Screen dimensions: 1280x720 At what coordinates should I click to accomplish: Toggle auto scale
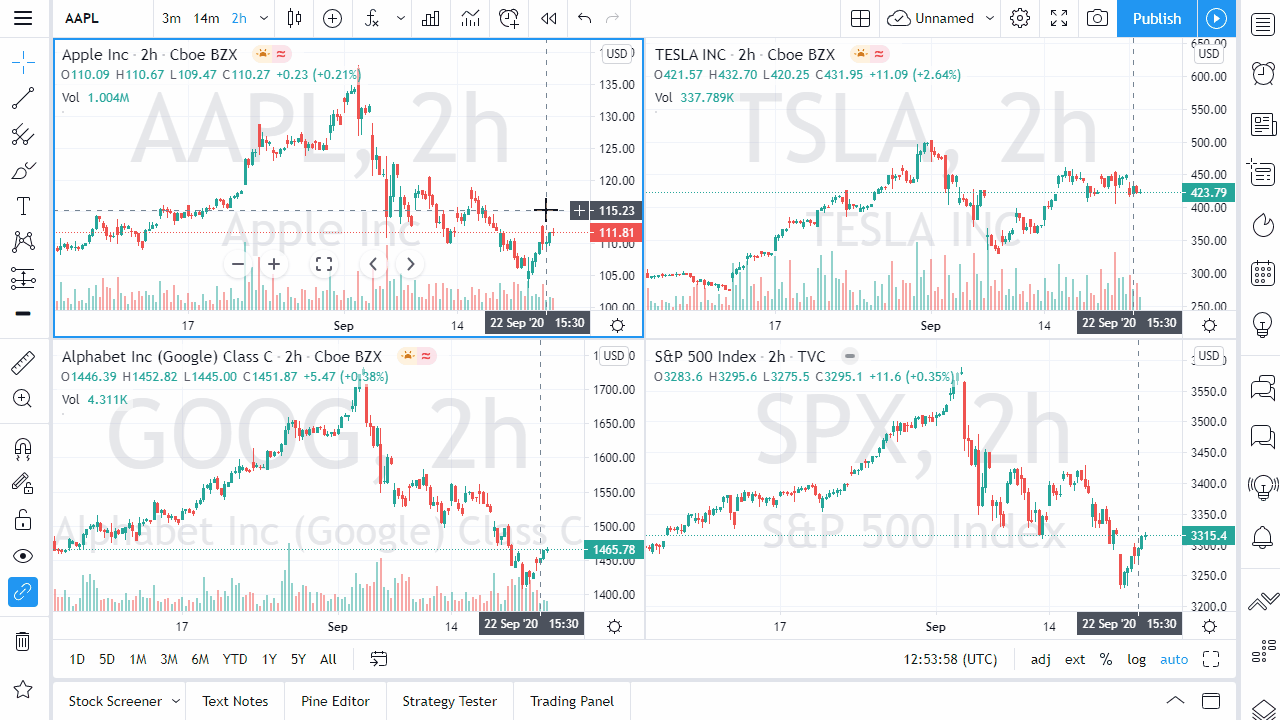click(x=1174, y=659)
